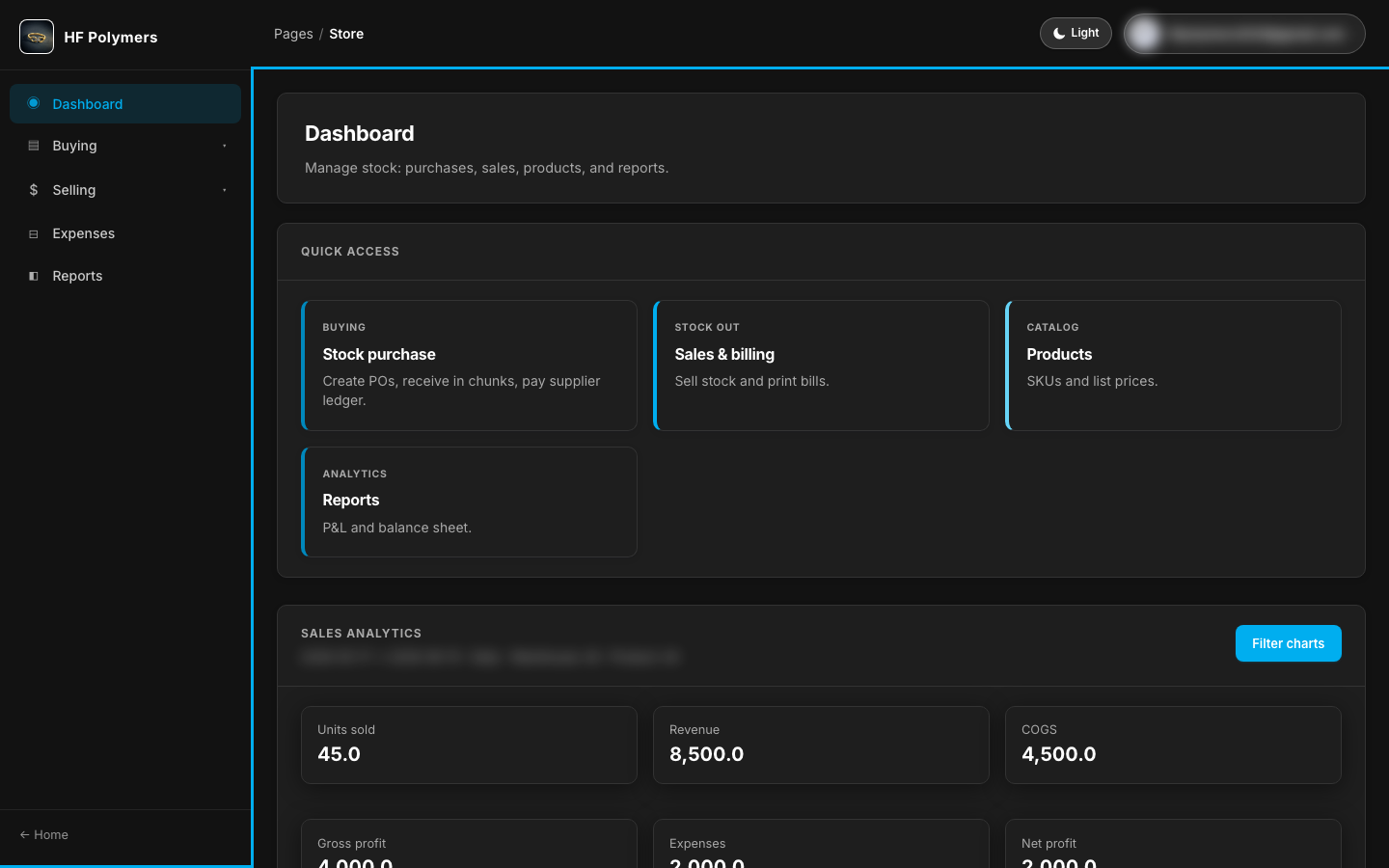This screenshot has height=868, width=1389.
Task: Click the Filter charts button
Action: [x=1288, y=643]
